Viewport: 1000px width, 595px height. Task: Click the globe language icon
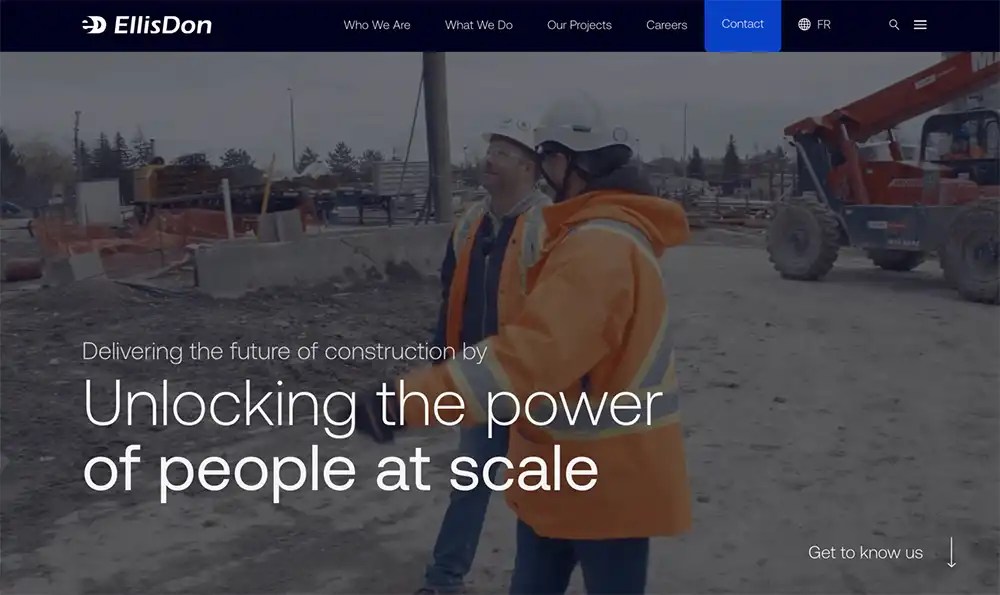point(804,24)
